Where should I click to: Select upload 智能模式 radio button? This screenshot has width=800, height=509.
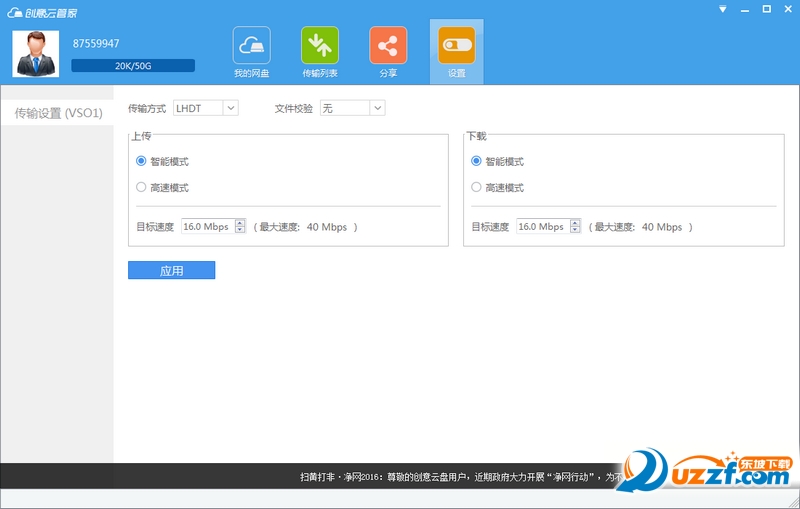coord(141,161)
